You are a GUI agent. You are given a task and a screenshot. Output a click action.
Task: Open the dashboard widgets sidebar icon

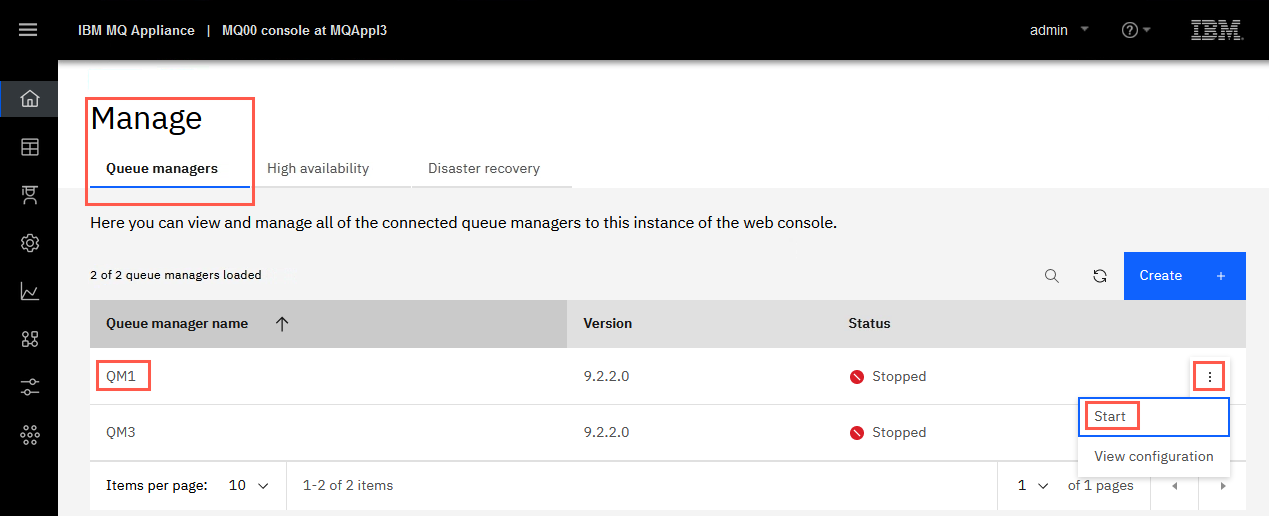coord(29,339)
